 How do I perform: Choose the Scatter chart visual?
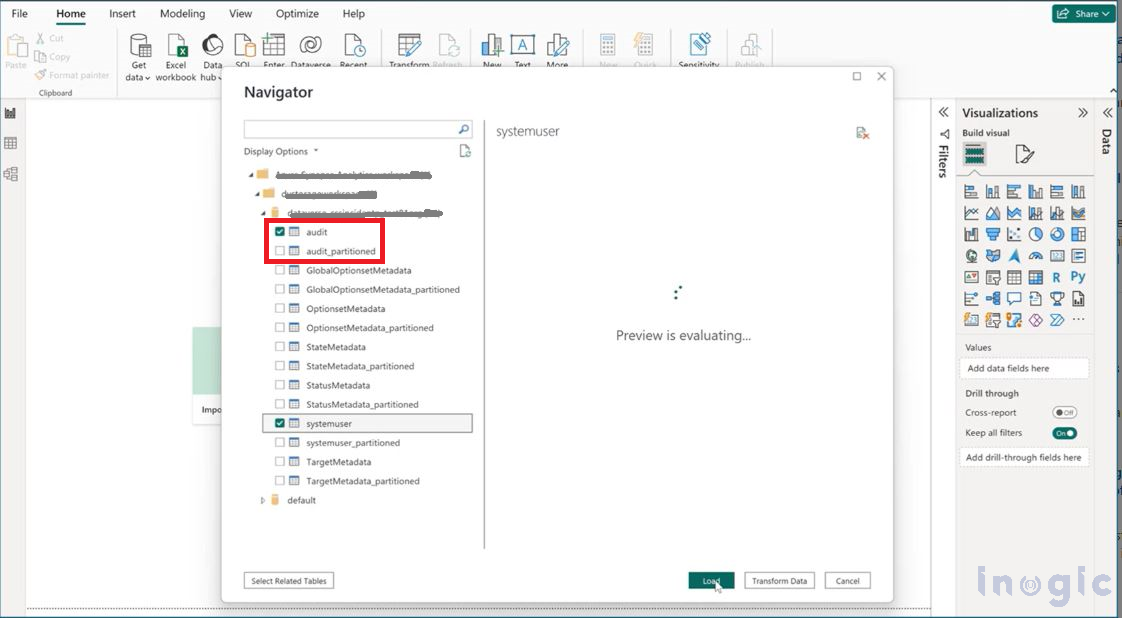pos(1014,234)
